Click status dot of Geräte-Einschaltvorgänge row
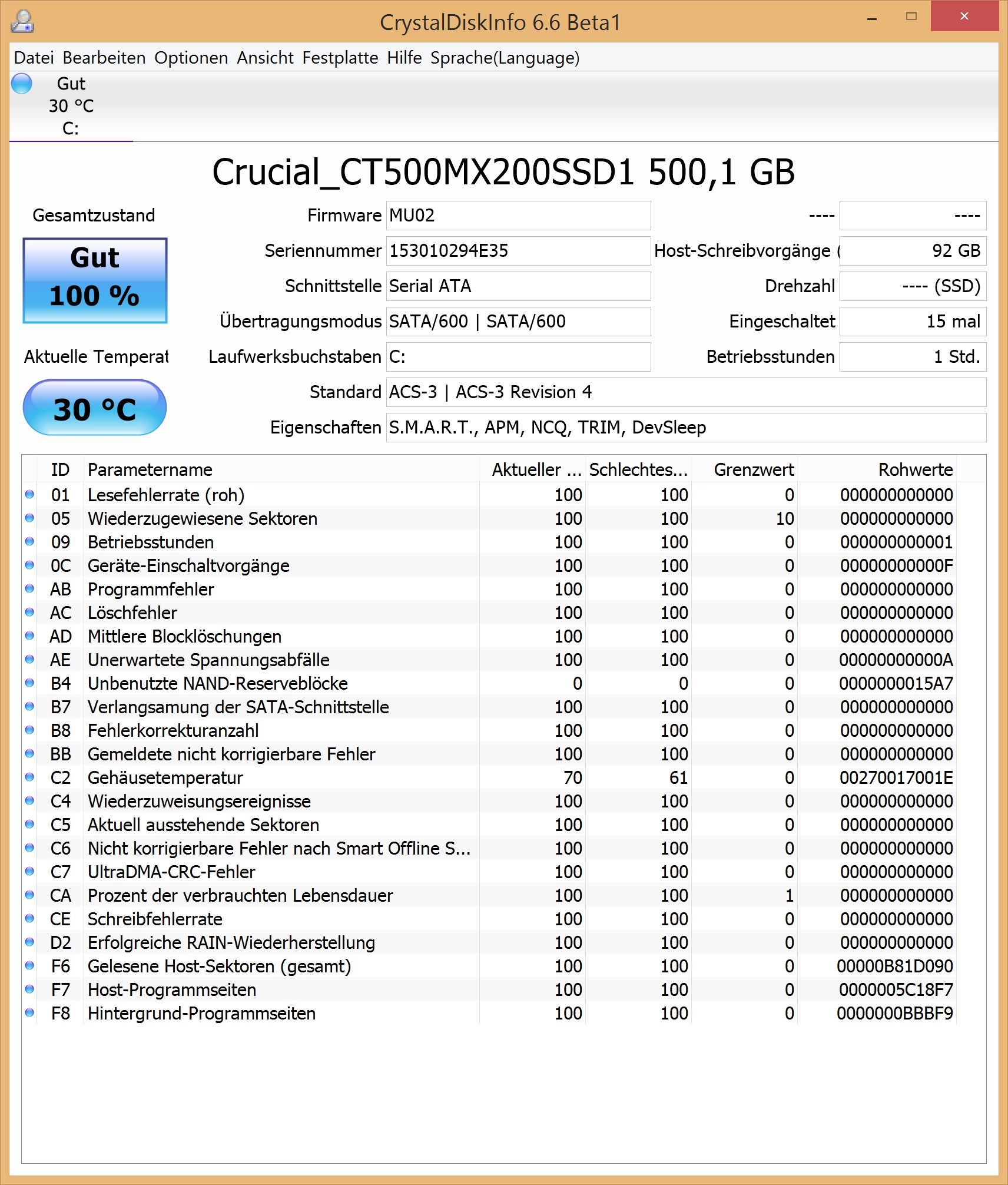 (29, 565)
